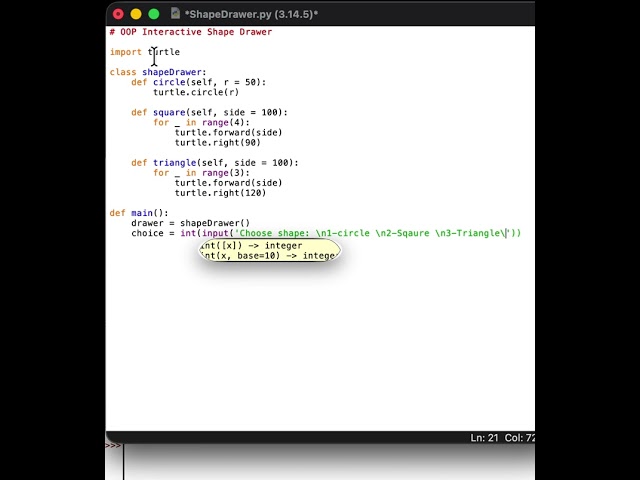Screen dimensions: 640x480
Task: Click the 'def circle(self, r = 50):' line
Action: coord(198,82)
